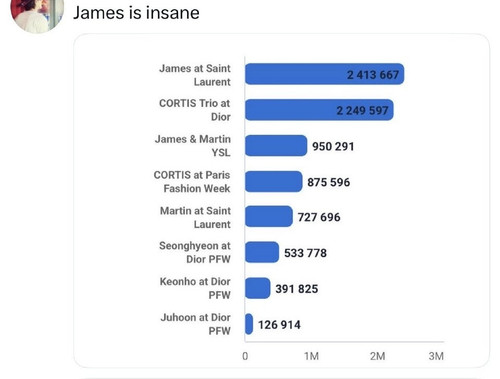The height and width of the screenshot is (379, 500).
Task: Click the 'Keonho at Dior PFW' category label
Action: (x=195, y=288)
